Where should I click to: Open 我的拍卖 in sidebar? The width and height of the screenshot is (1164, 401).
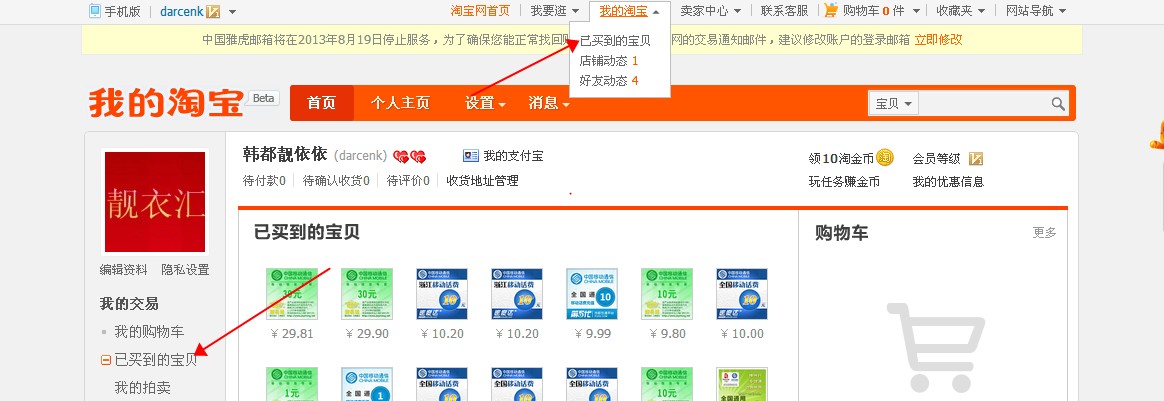[143, 388]
